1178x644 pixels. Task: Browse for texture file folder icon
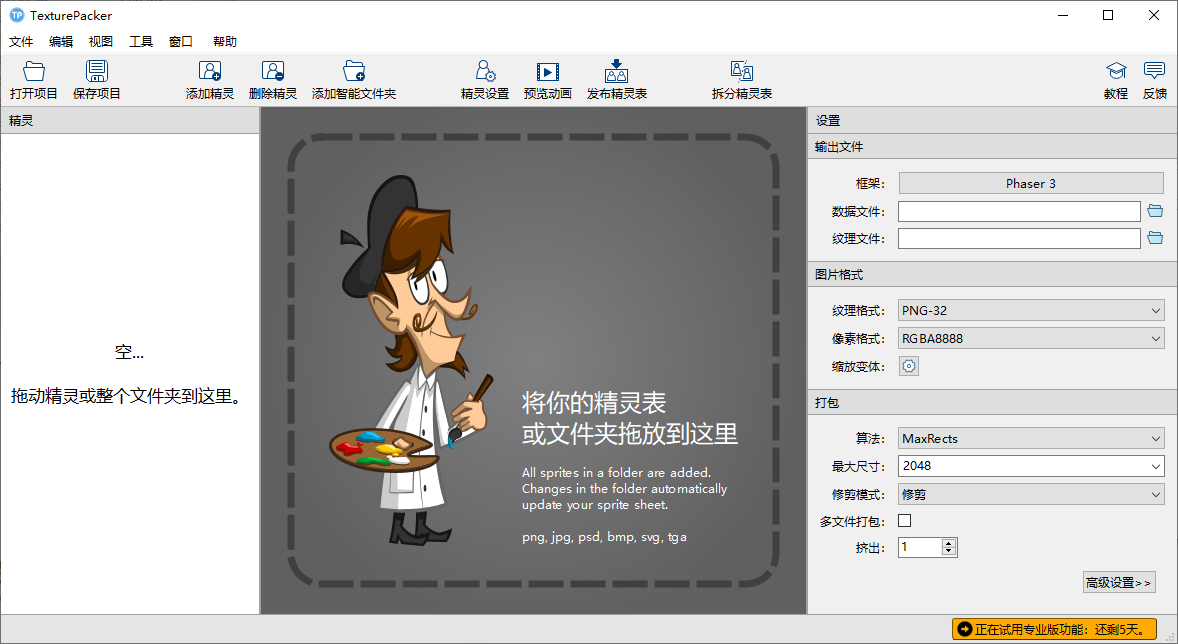click(x=1155, y=238)
